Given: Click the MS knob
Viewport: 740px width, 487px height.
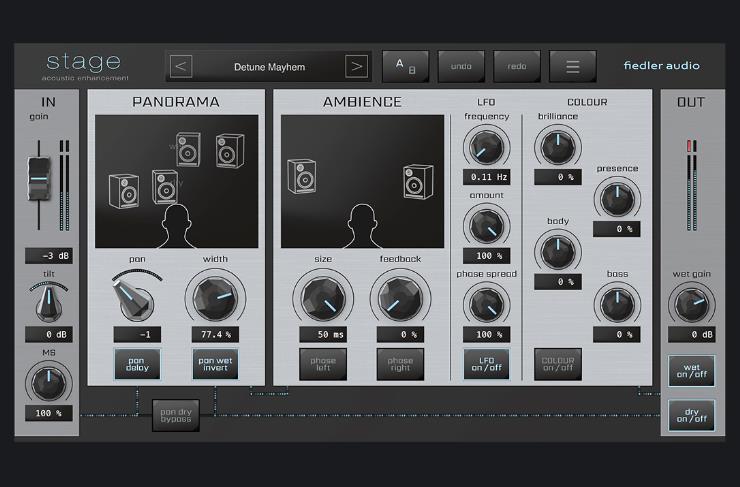Looking at the screenshot, I should point(49,383).
